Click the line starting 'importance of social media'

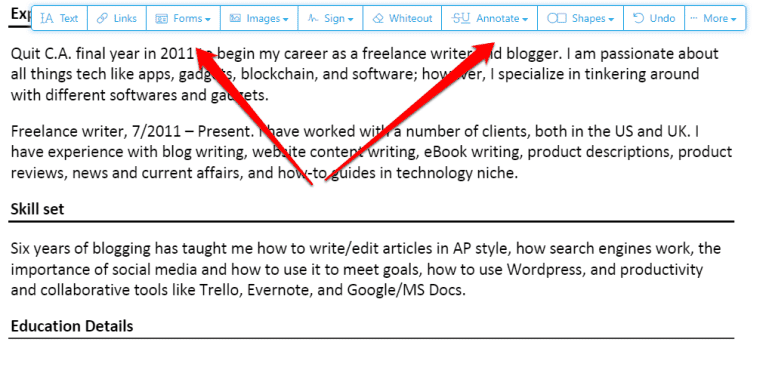357,269
